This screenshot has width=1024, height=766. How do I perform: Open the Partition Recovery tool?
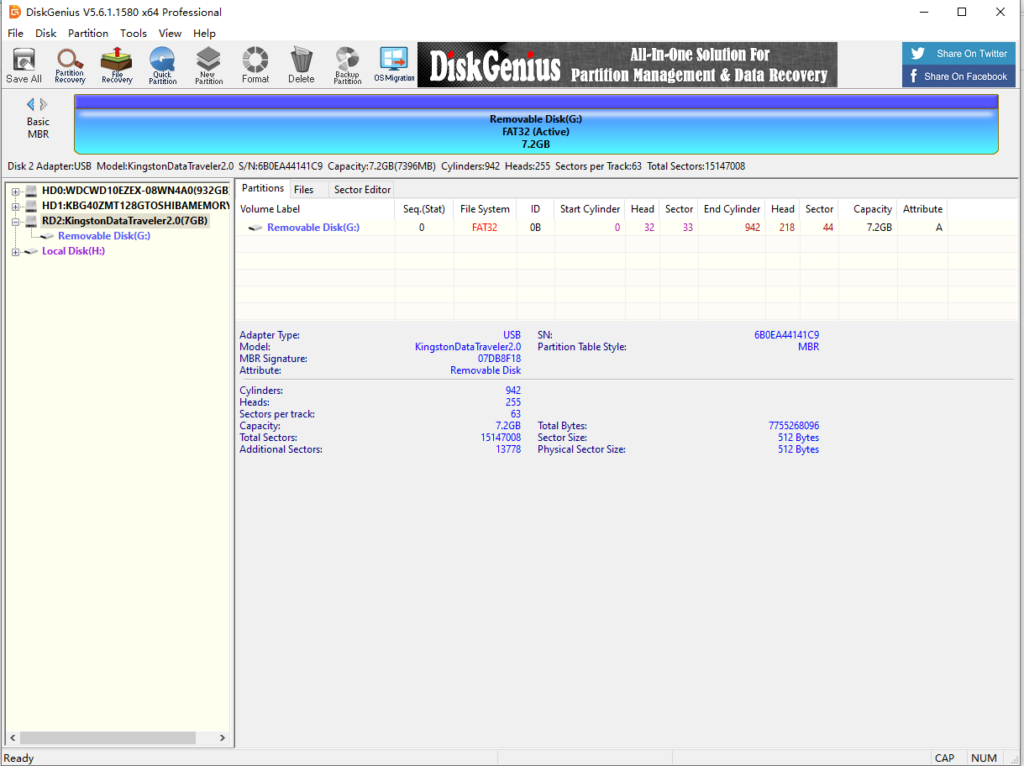[69, 65]
